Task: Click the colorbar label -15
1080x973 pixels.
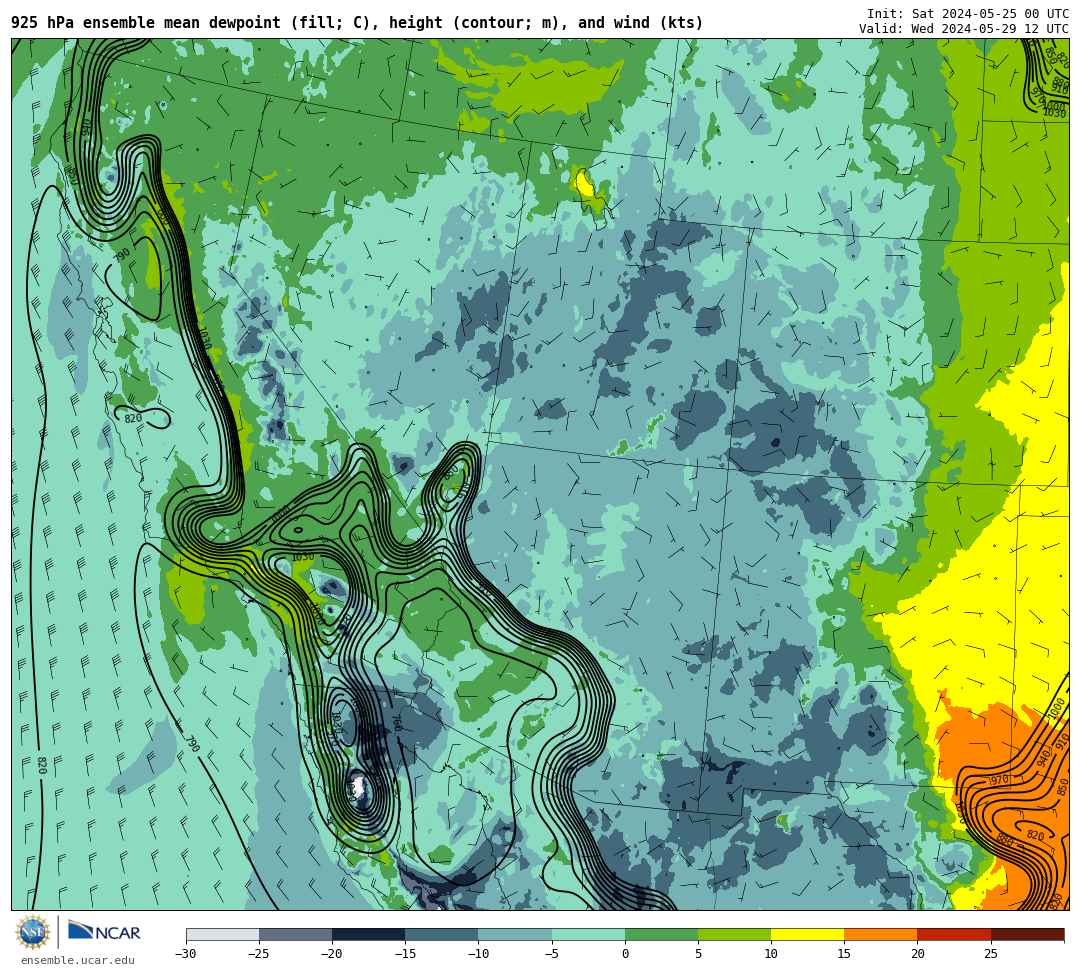Action: point(405,954)
